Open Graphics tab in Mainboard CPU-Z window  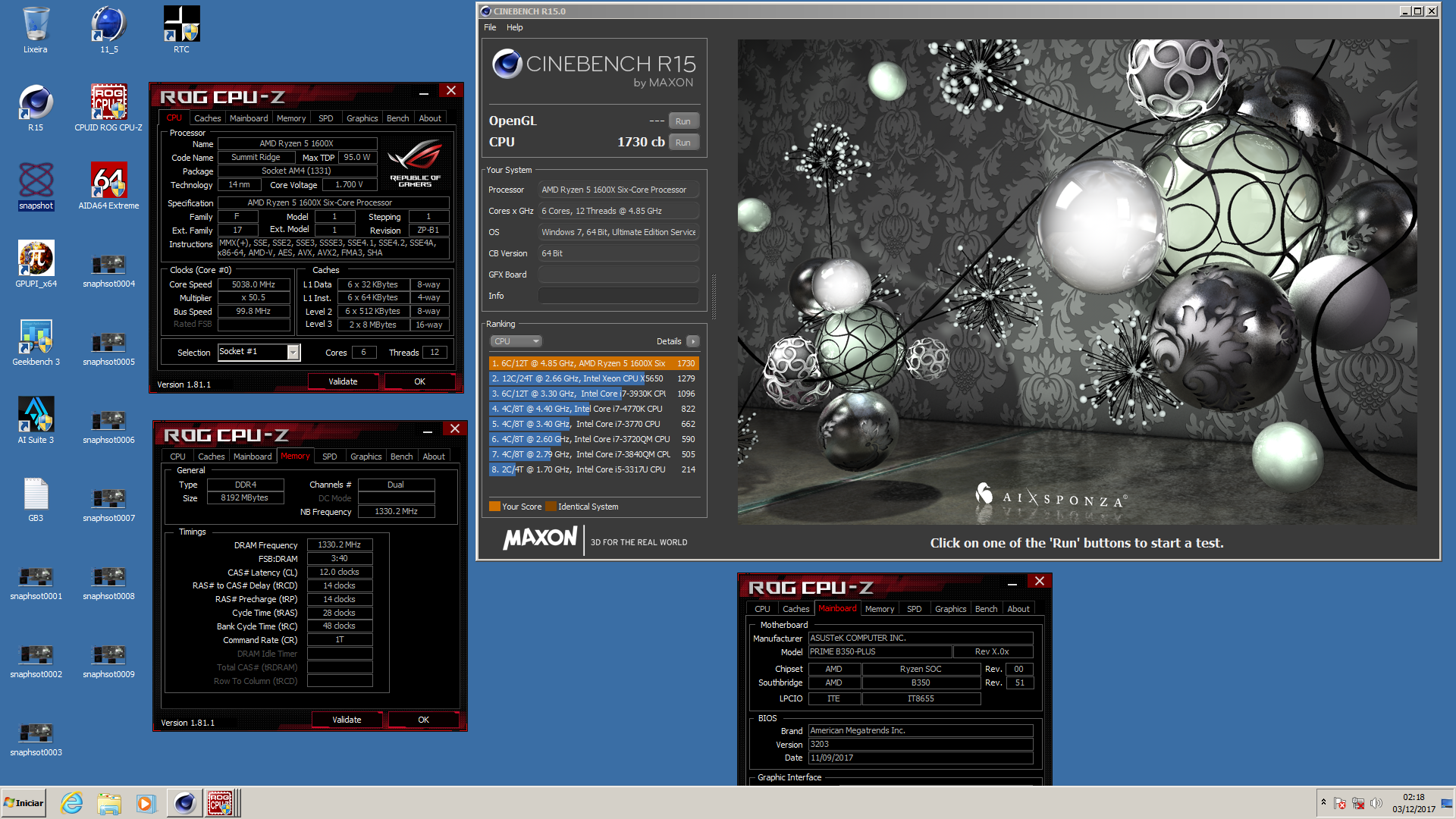coord(951,609)
